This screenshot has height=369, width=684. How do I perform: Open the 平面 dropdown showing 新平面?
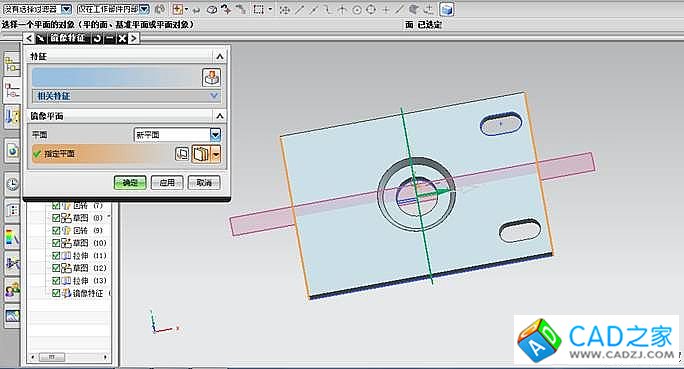click(x=178, y=135)
